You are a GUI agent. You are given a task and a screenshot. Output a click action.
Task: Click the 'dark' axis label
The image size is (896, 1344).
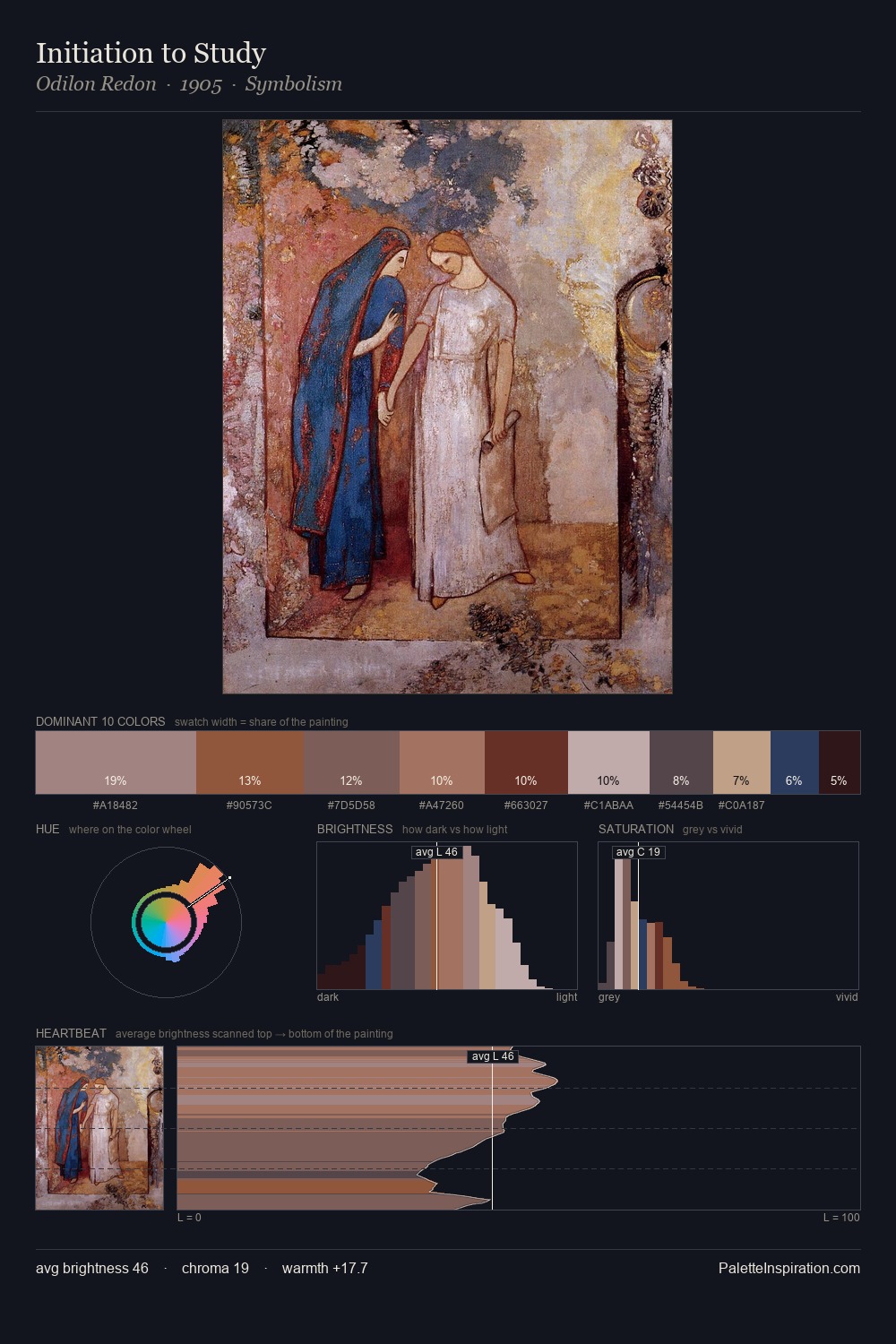[x=328, y=997]
